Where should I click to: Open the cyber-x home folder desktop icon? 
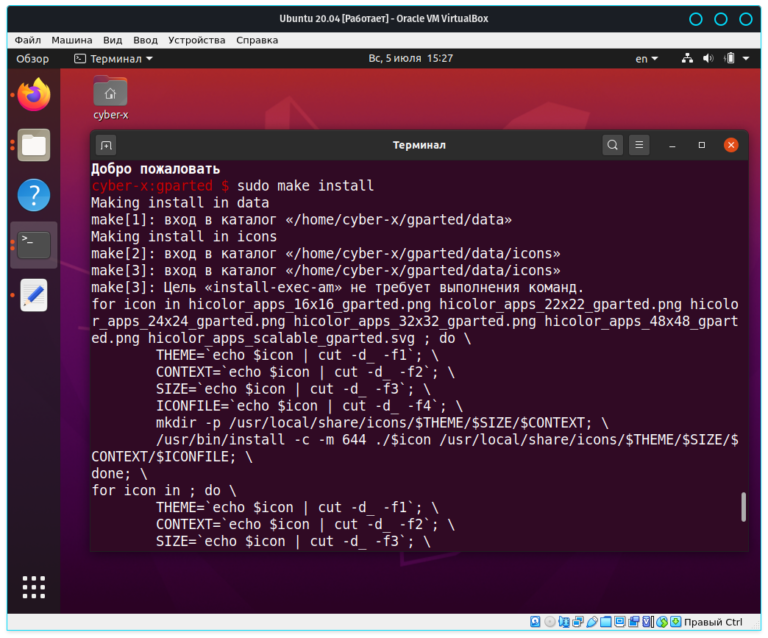(110, 98)
